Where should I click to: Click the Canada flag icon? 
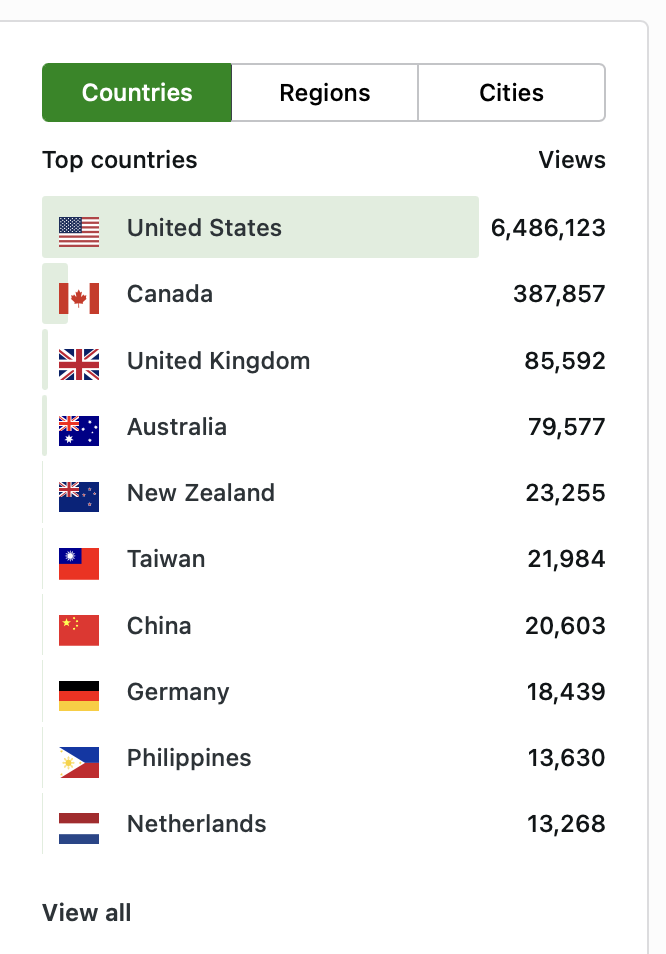(x=79, y=297)
